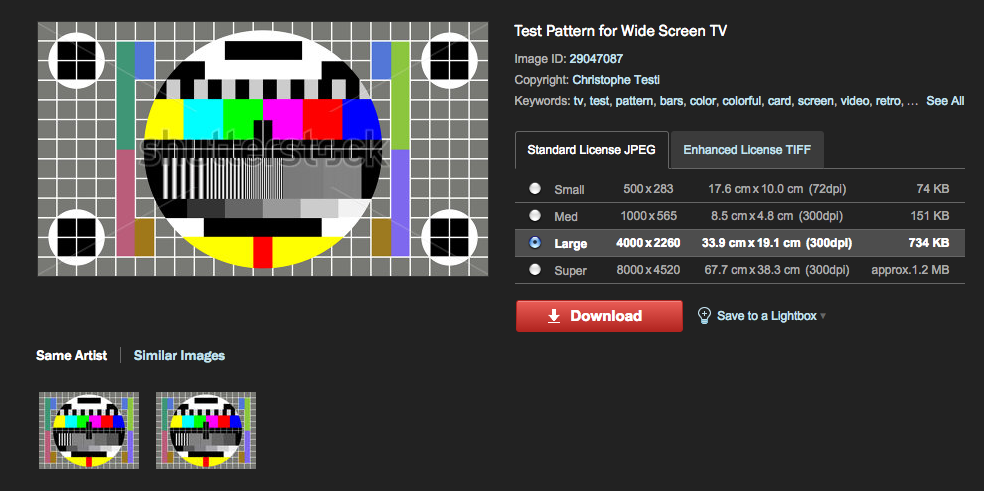Click the '734 KB' file size
Screen dimensions: 984x491
tap(928, 243)
